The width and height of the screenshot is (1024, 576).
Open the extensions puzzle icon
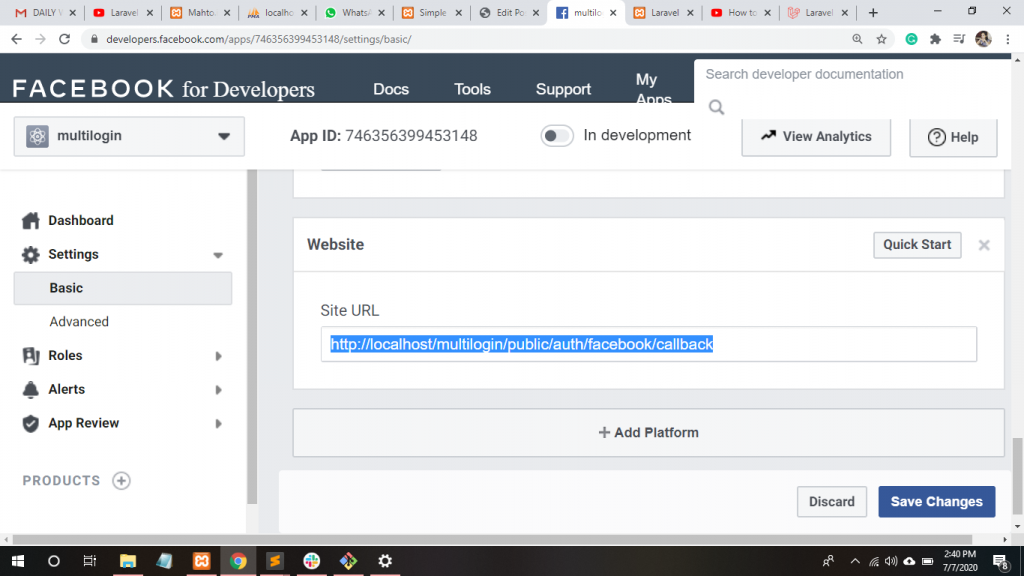pyautogui.click(x=935, y=39)
